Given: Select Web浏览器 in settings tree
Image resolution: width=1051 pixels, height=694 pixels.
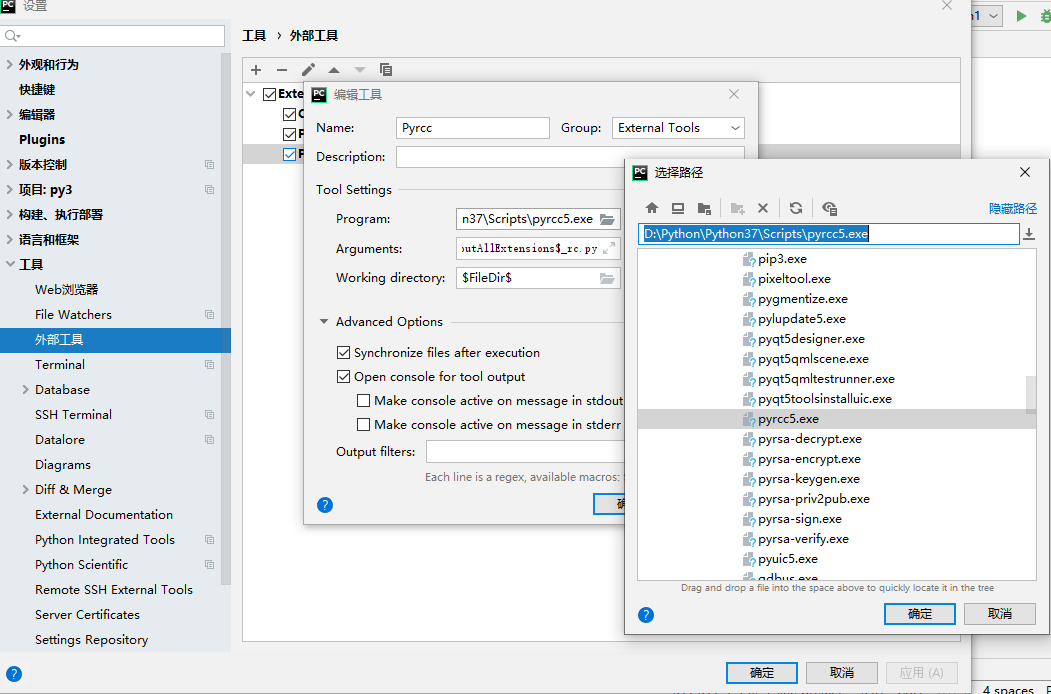Looking at the screenshot, I should [66, 290].
